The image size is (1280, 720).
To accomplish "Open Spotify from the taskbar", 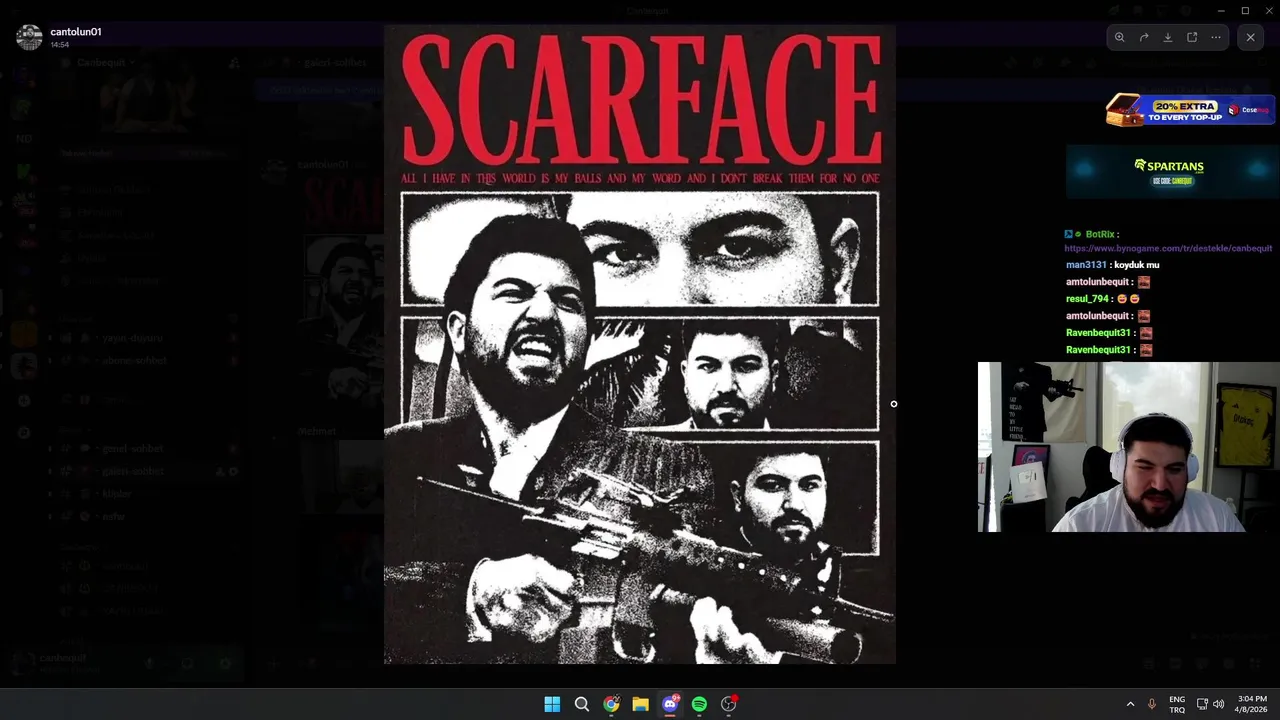I will point(699,704).
